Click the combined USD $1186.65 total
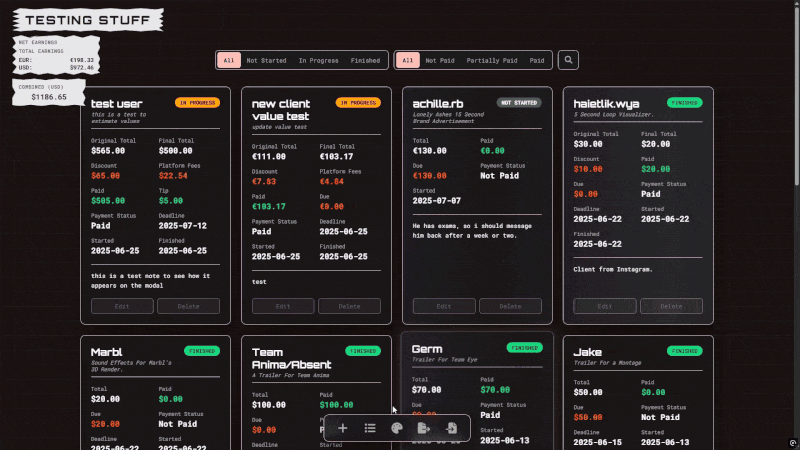 coord(49,97)
